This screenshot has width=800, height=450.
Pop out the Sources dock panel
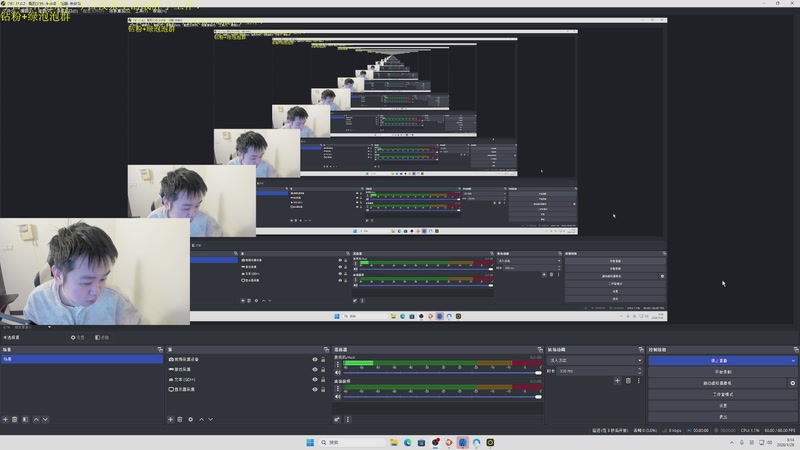click(x=327, y=349)
